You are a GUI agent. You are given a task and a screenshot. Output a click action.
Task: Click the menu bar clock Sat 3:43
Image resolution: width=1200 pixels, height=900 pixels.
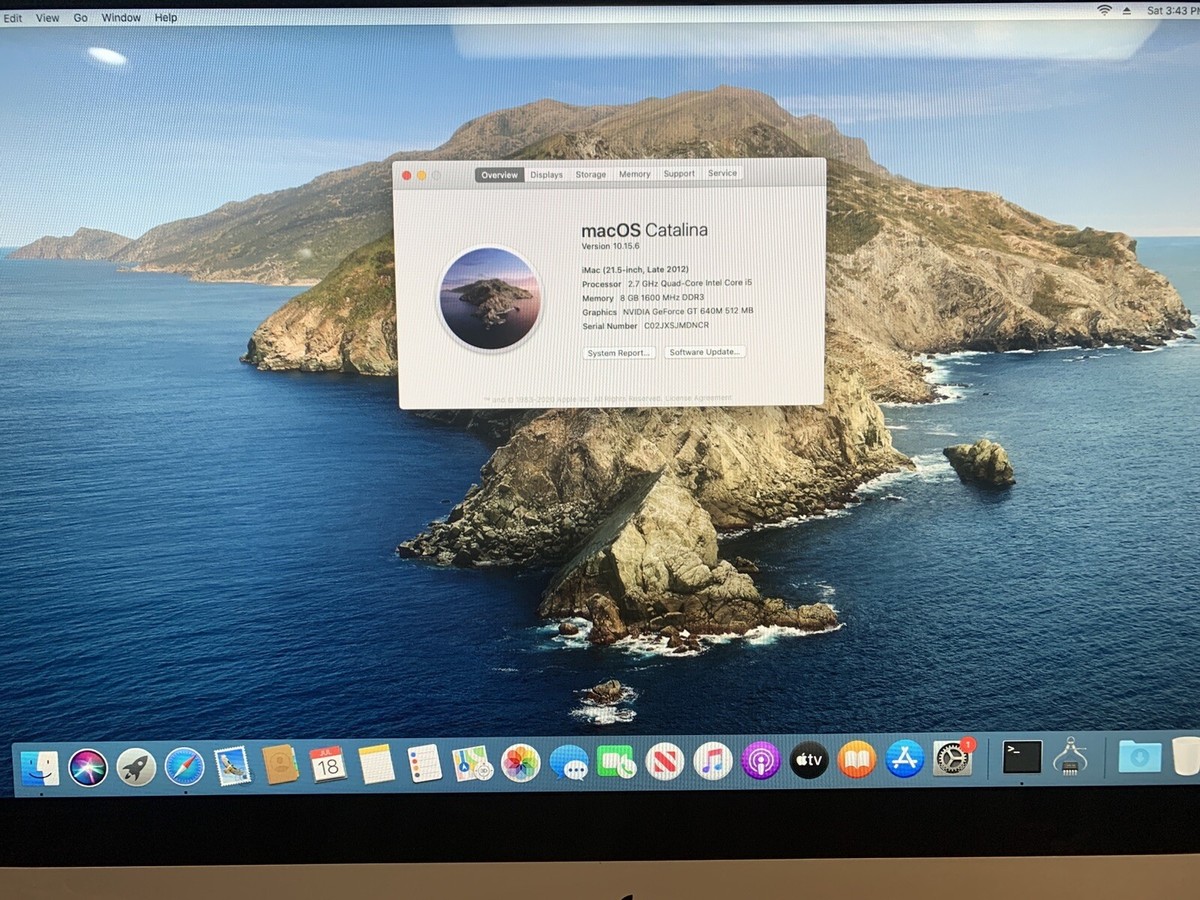coord(1172,10)
